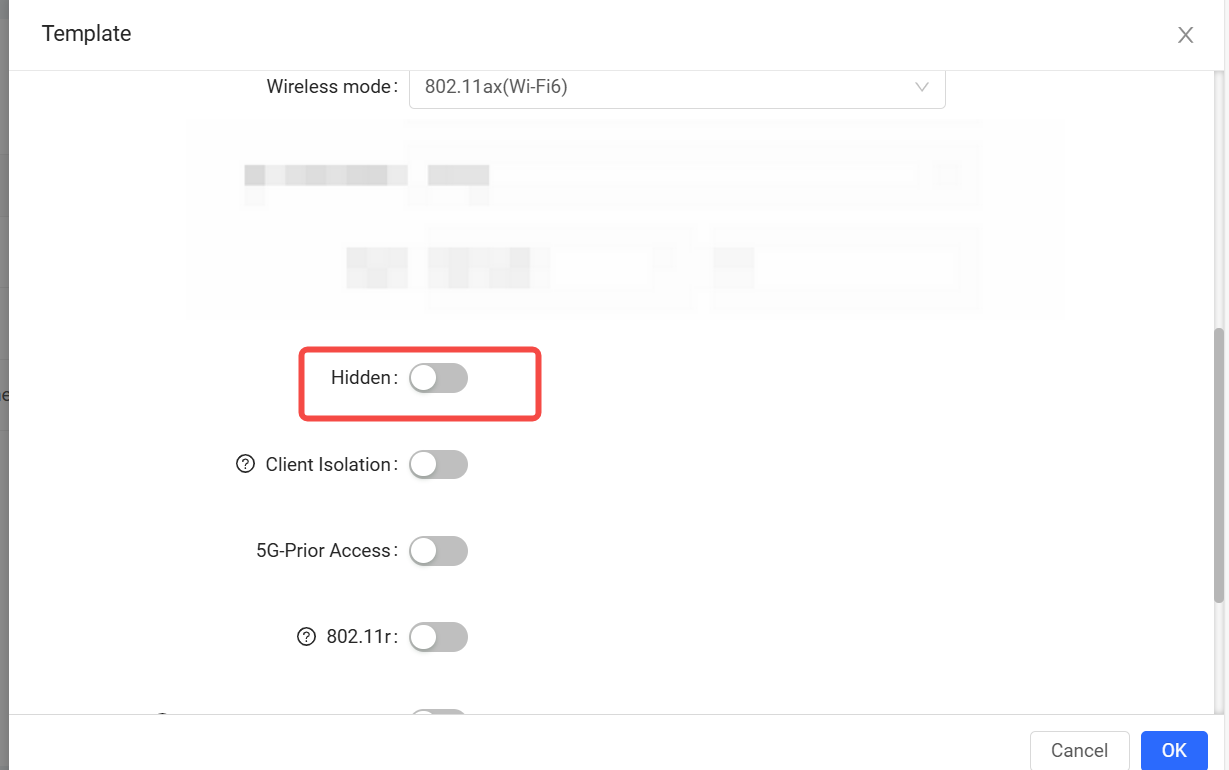This screenshot has height=770, width=1229.
Task: Enable the Hidden switch
Action: pyautogui.click(x=438, y=378)
